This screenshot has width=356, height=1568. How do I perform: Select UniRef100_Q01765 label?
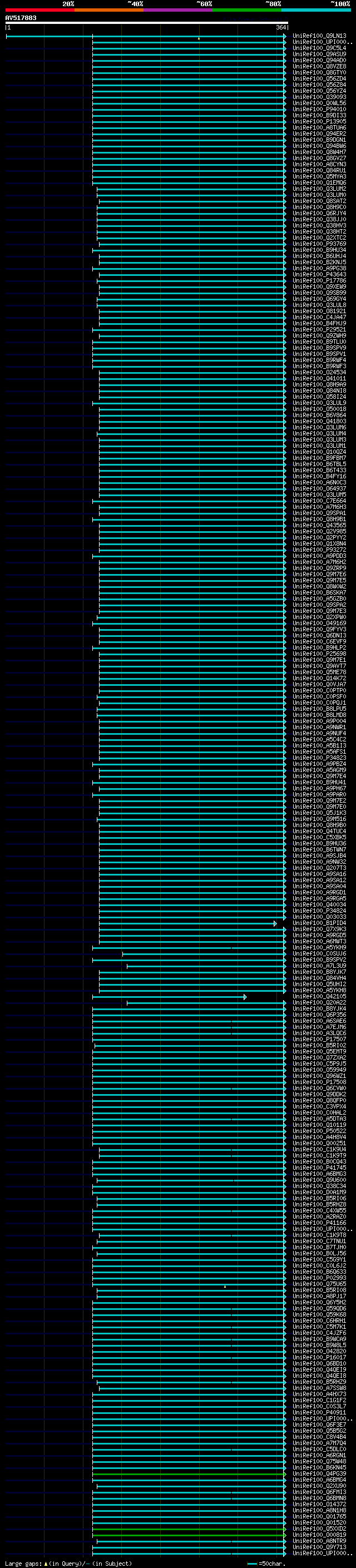click(319, 1516)
